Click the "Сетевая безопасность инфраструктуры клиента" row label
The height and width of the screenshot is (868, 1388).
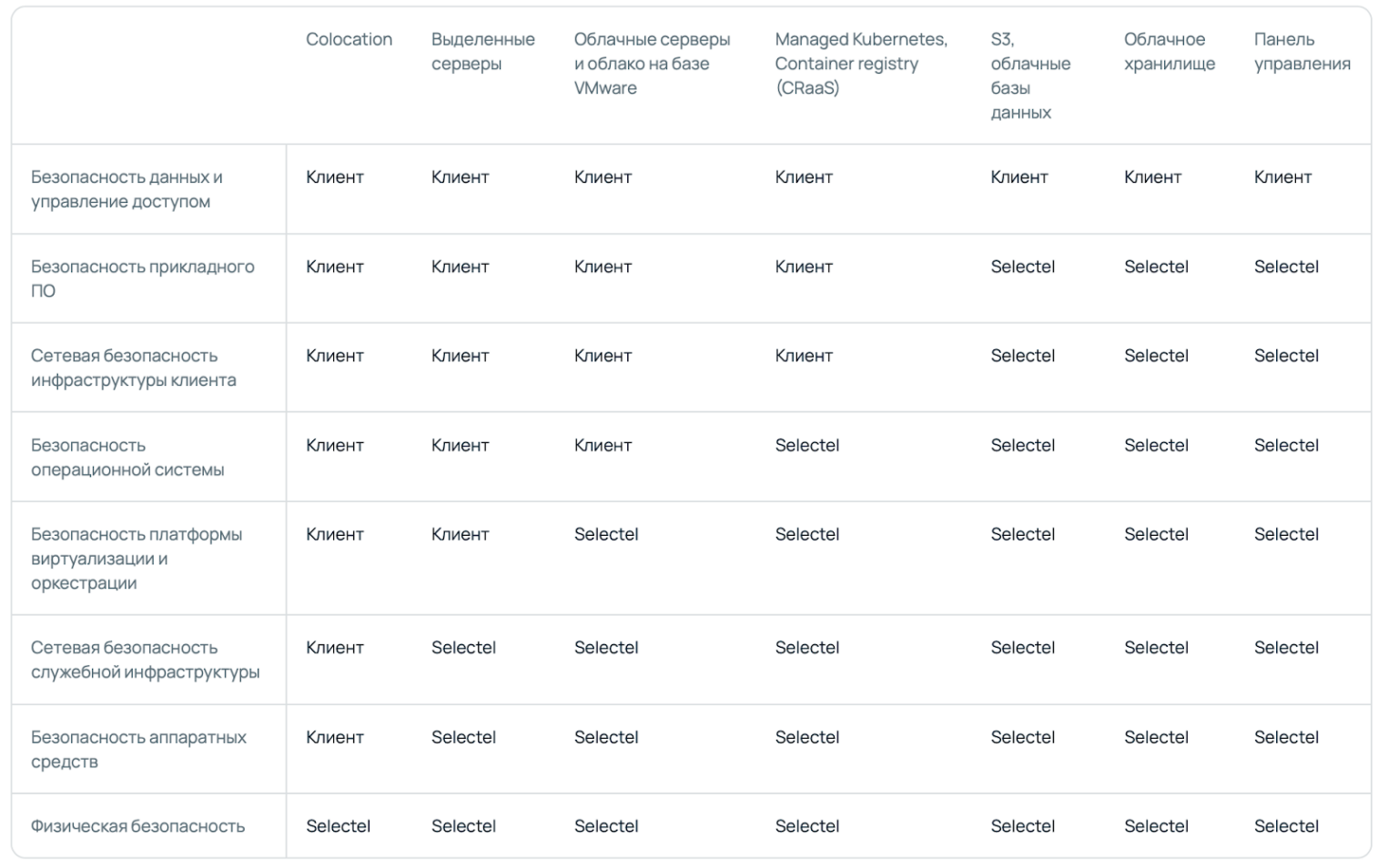(x=133, y=368)
